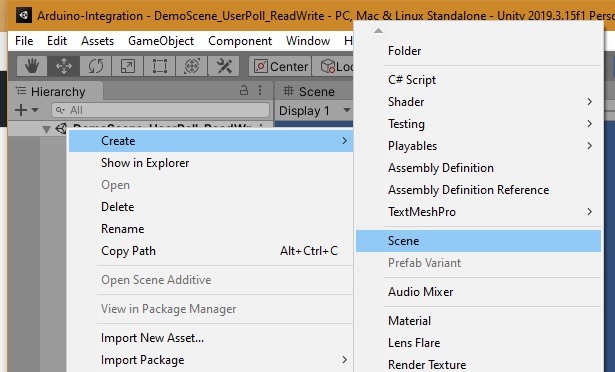Select the Transform tool icon

tap(191, 66)
